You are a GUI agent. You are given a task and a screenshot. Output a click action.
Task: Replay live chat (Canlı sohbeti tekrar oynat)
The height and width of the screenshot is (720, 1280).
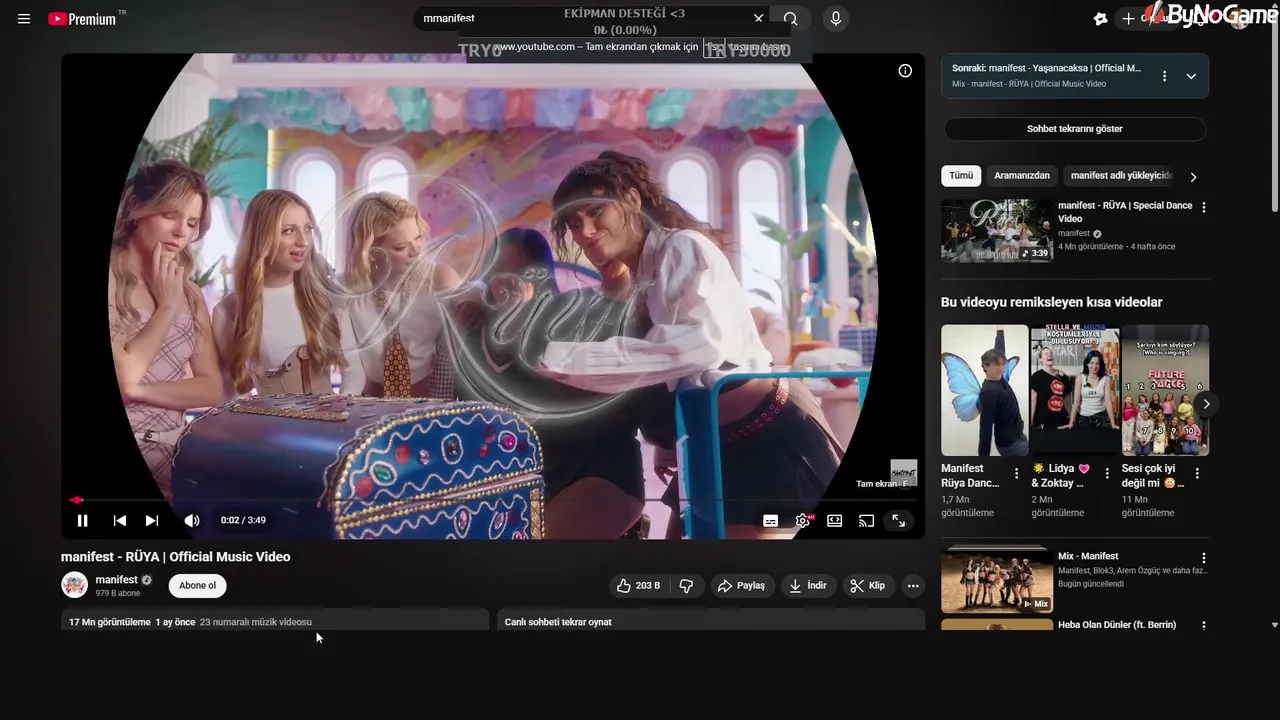coord(711,619)
